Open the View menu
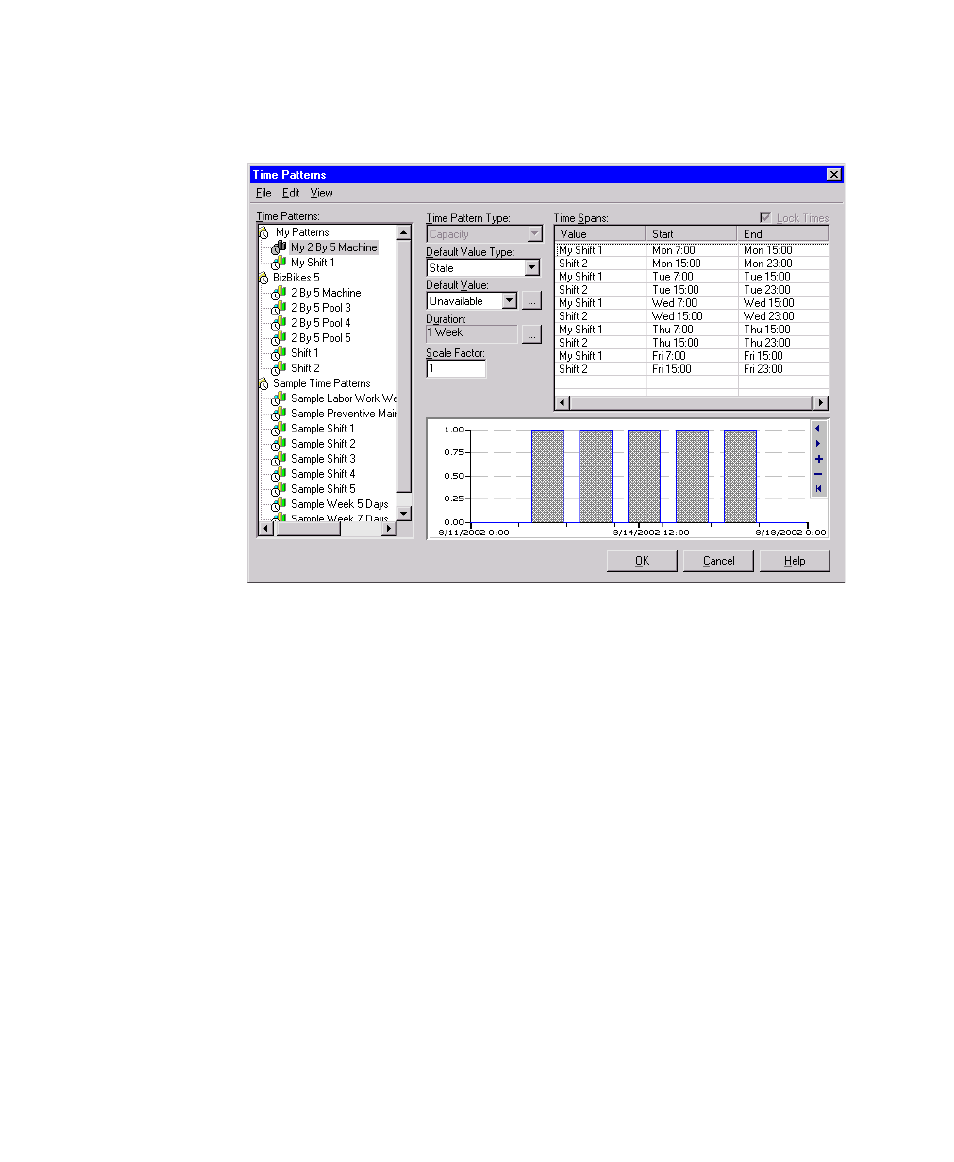The image size is (954, 1162). pos(322,193)
